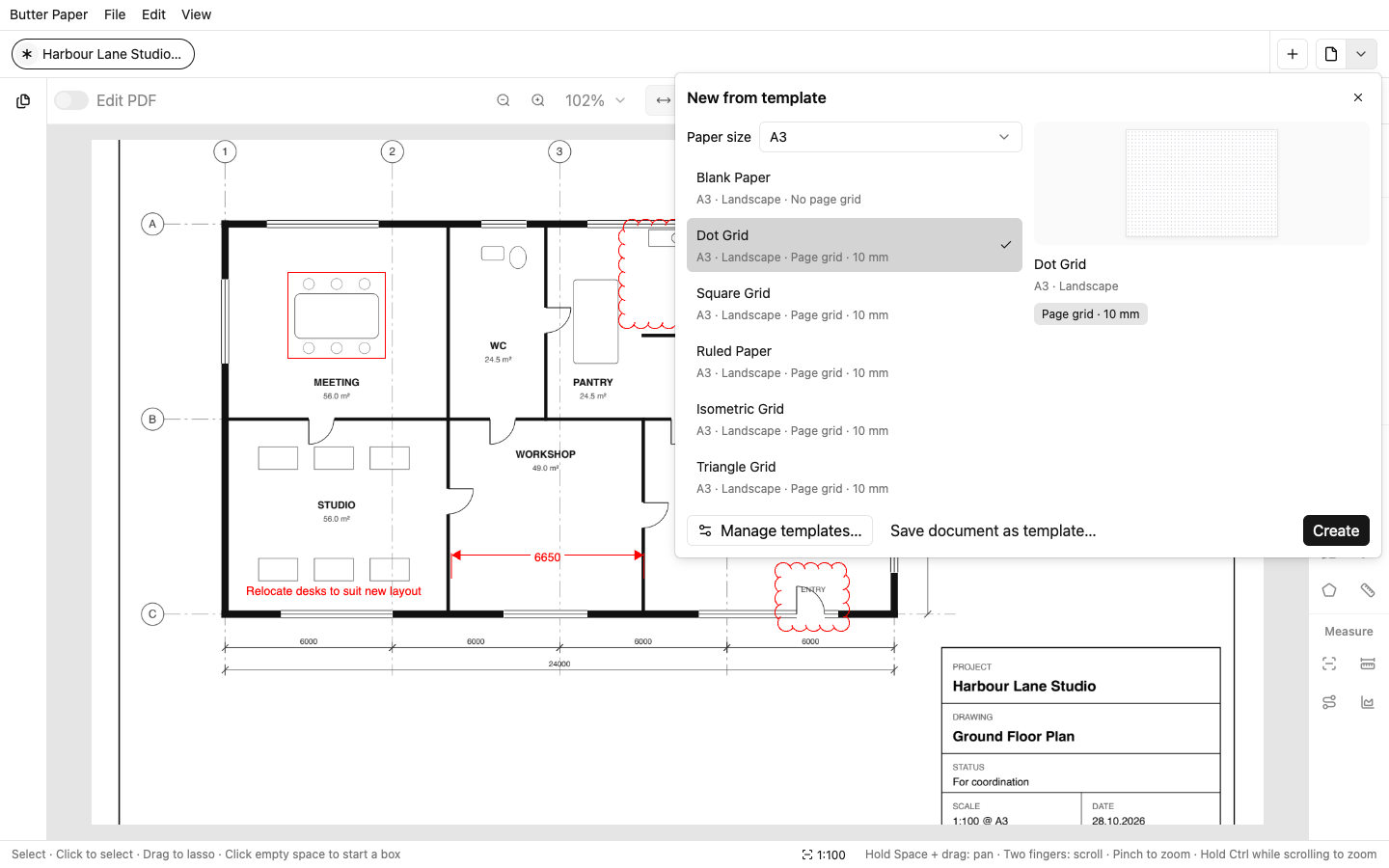Open the View menu
Screen dimensions: 1389x868
(x=196, y=14)
